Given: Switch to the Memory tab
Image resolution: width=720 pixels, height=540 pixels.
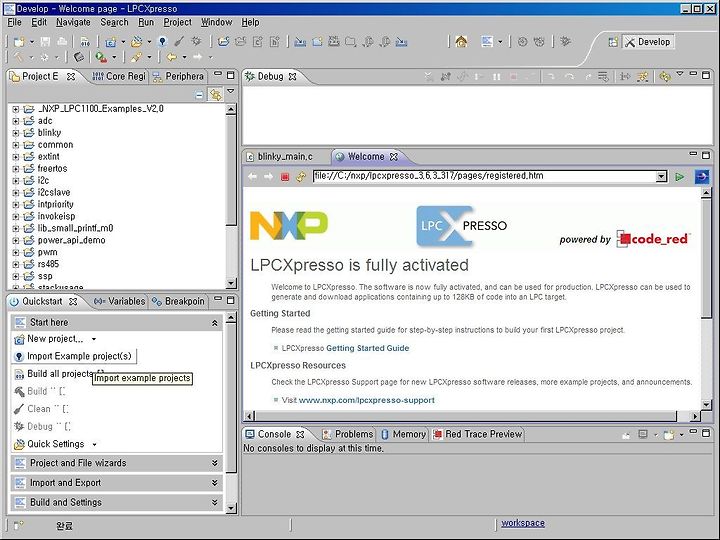Looking at the screenshot, I should 404,434.
